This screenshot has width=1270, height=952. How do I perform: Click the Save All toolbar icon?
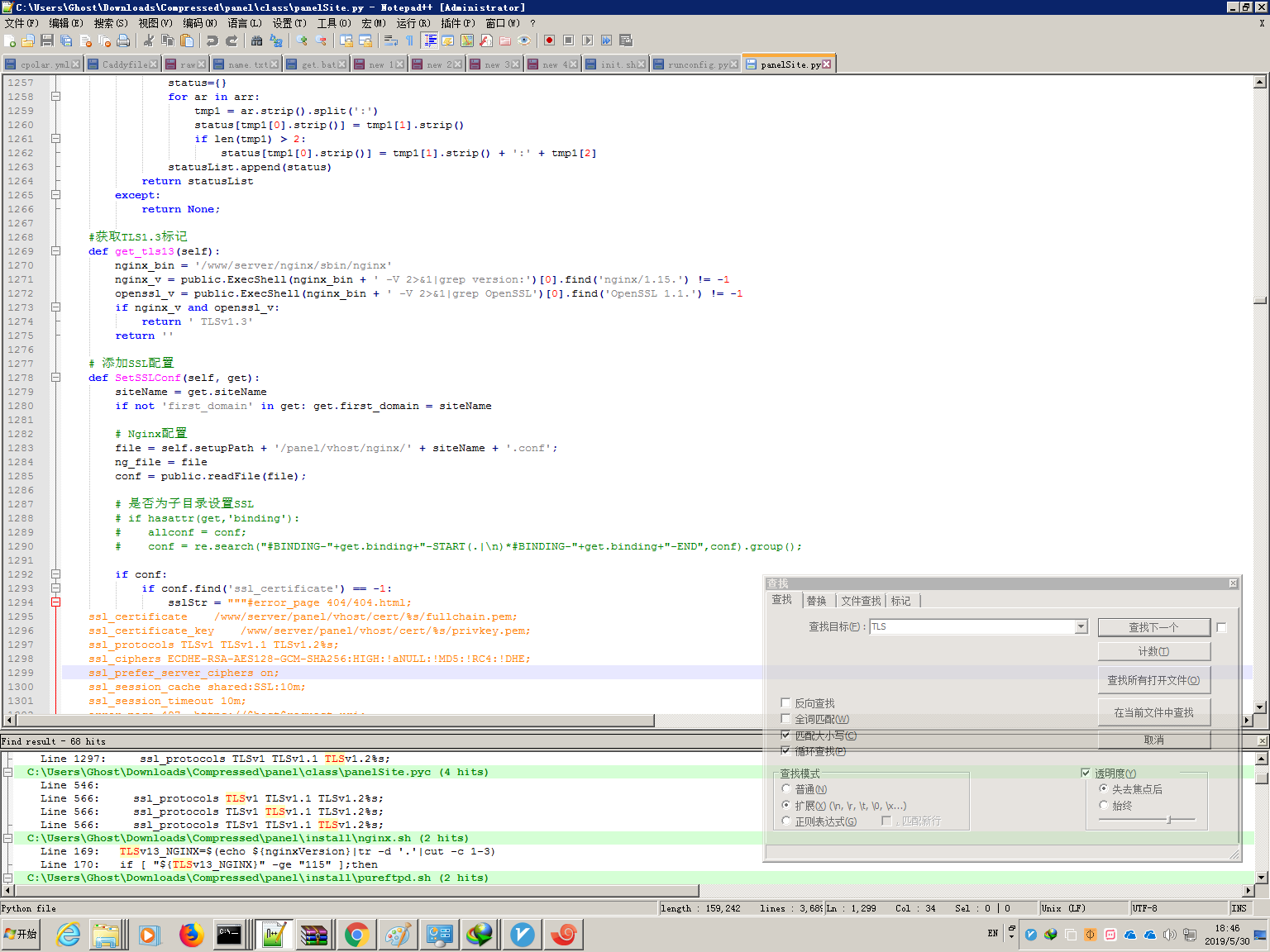(66, 40)
